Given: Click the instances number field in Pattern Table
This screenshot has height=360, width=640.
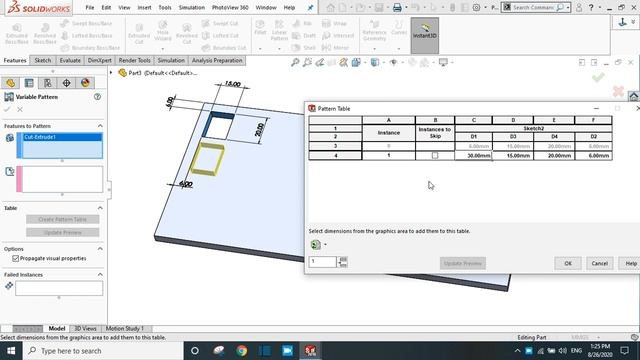Looking at the screenshot, I should (x=322, y=261).
